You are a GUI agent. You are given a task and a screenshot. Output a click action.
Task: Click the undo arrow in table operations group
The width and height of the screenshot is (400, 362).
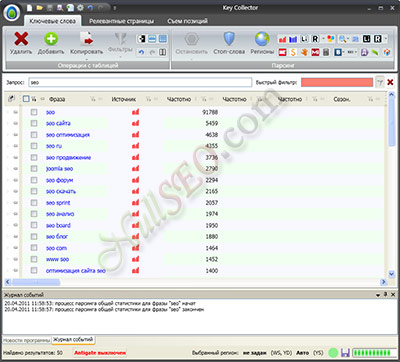click(x=141, y=52)
